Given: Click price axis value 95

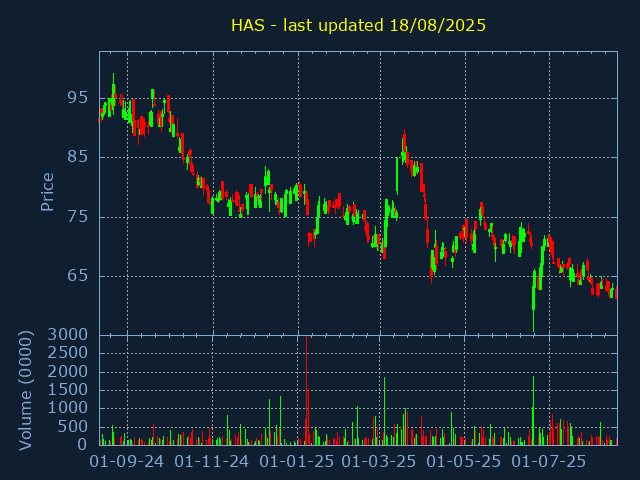Looking at the screenshot, I should pyautogui.click(x=78, y=98).
